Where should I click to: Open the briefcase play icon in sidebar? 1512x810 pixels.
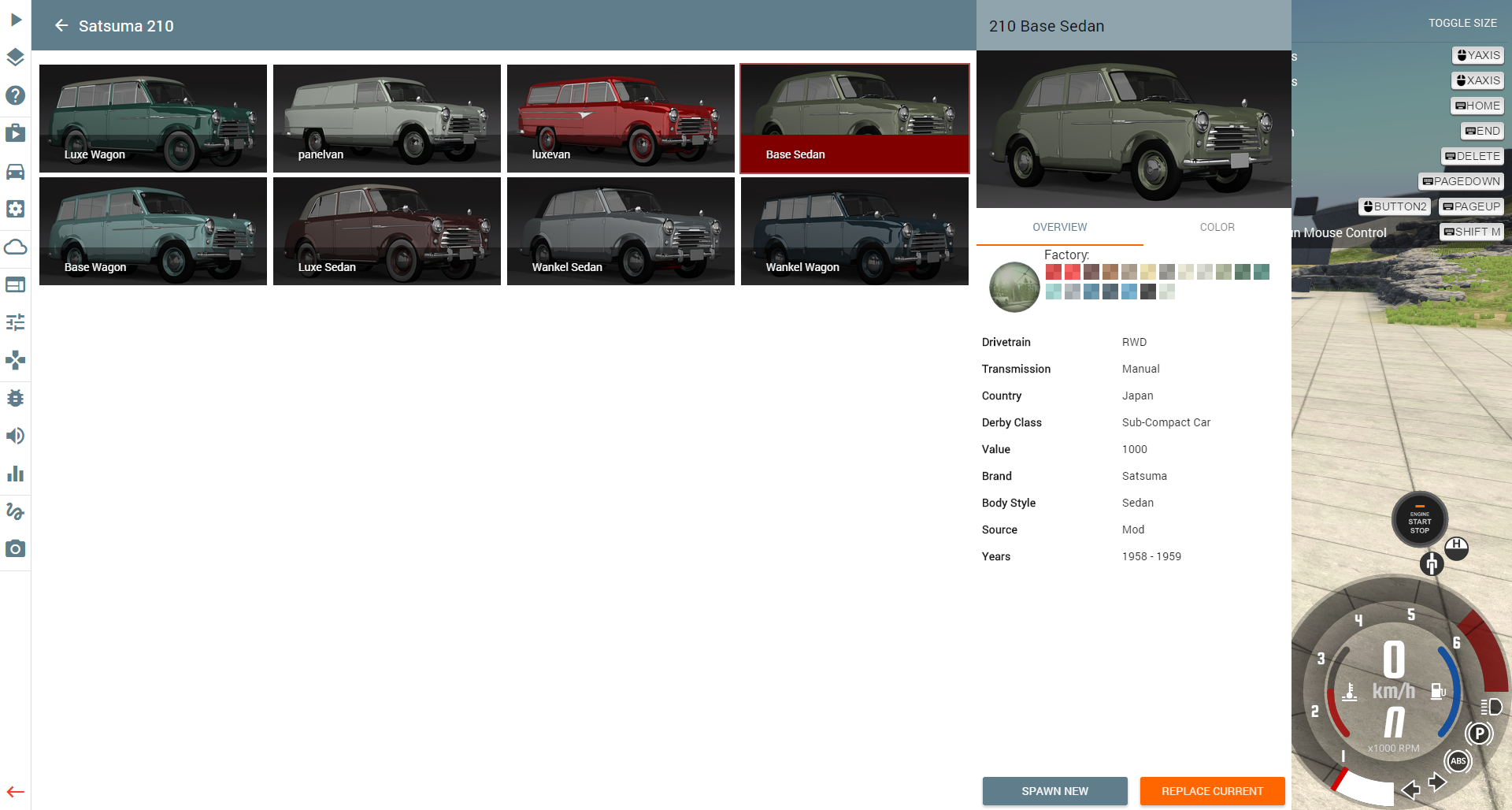tap(16, 133)
